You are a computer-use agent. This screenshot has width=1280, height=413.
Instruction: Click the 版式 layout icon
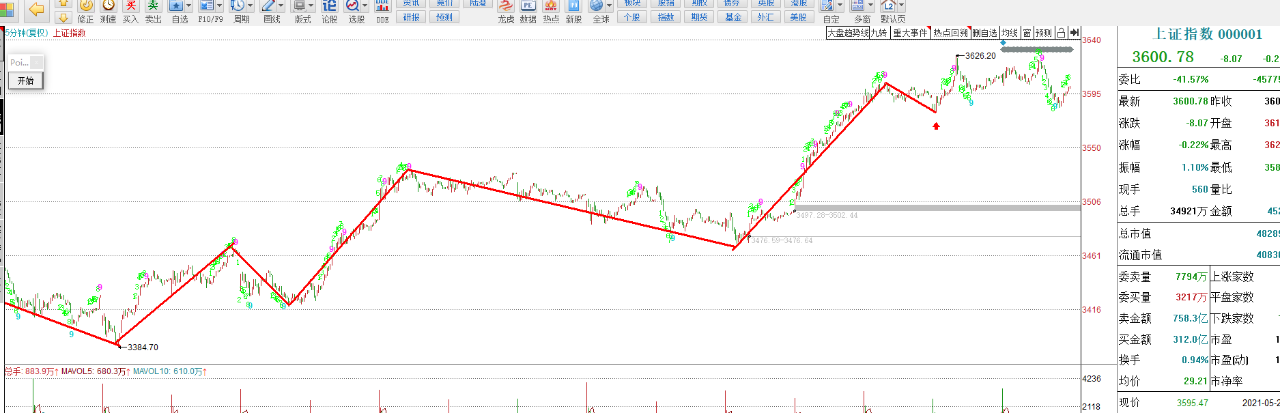tap(299, 5)
